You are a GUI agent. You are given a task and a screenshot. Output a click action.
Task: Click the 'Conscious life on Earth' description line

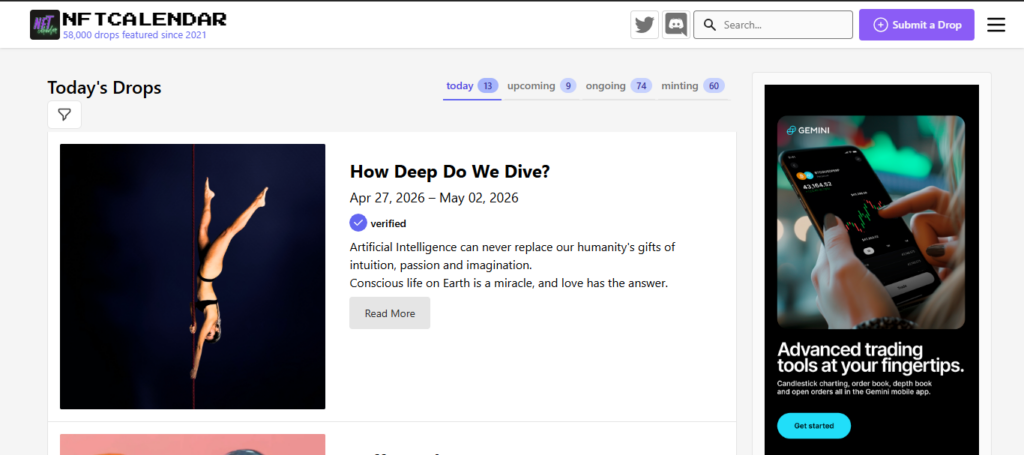click(x=509, y=284)
